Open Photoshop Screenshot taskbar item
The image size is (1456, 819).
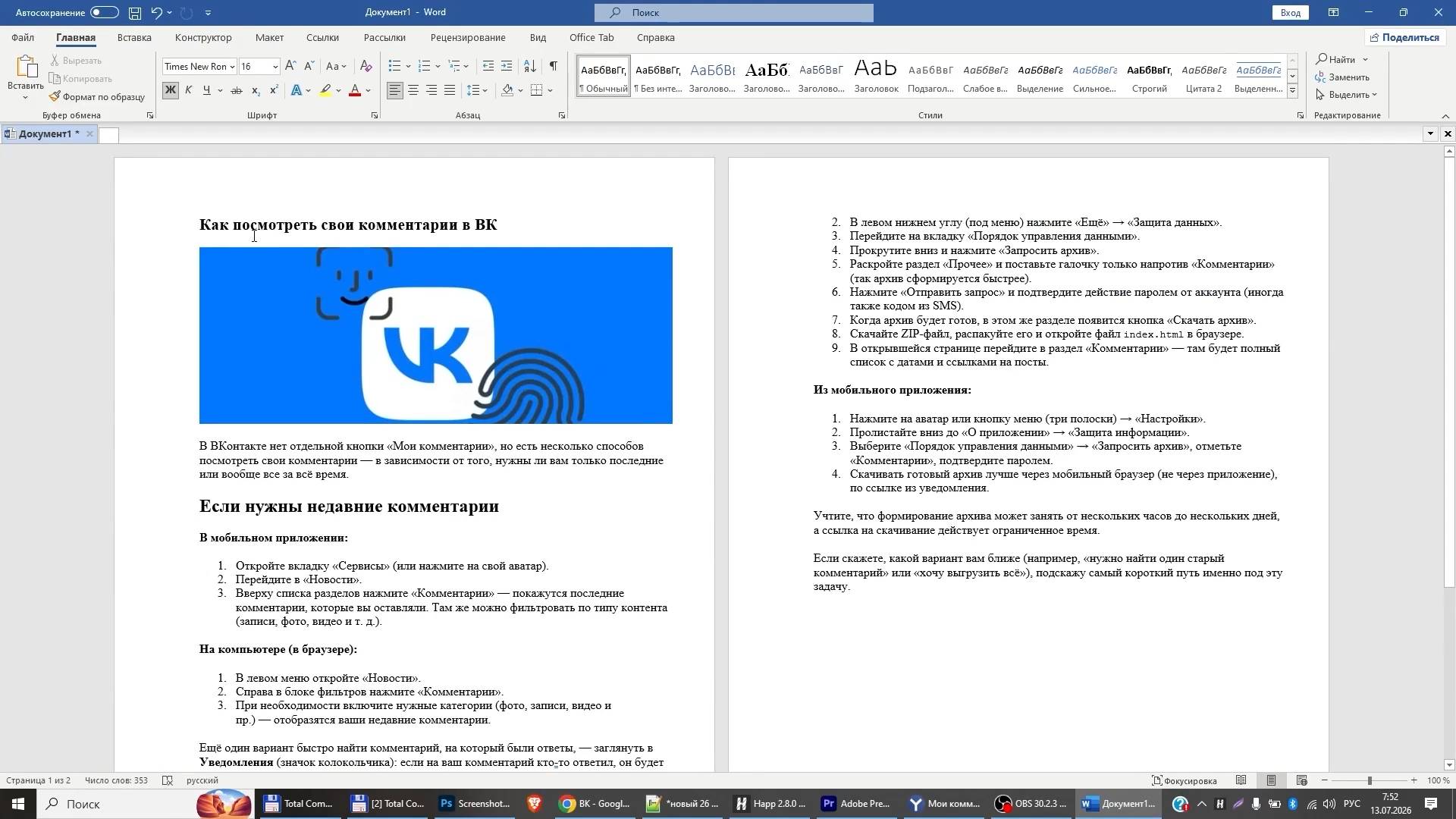click(476, 804)
